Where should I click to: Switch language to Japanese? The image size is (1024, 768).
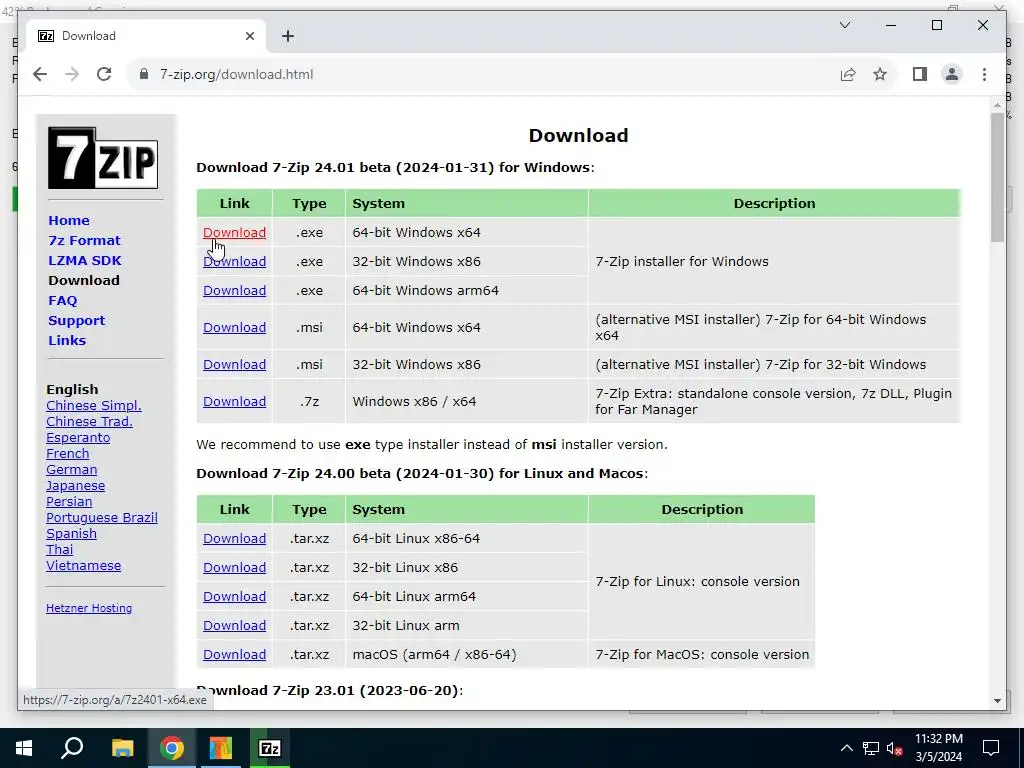pos(75,486)
